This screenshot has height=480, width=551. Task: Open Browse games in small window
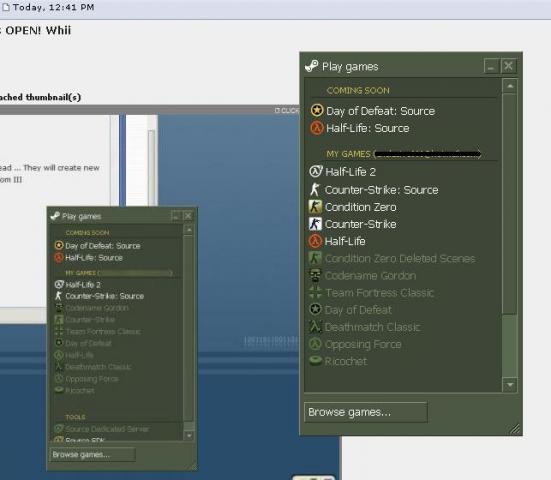coord(92,454)
